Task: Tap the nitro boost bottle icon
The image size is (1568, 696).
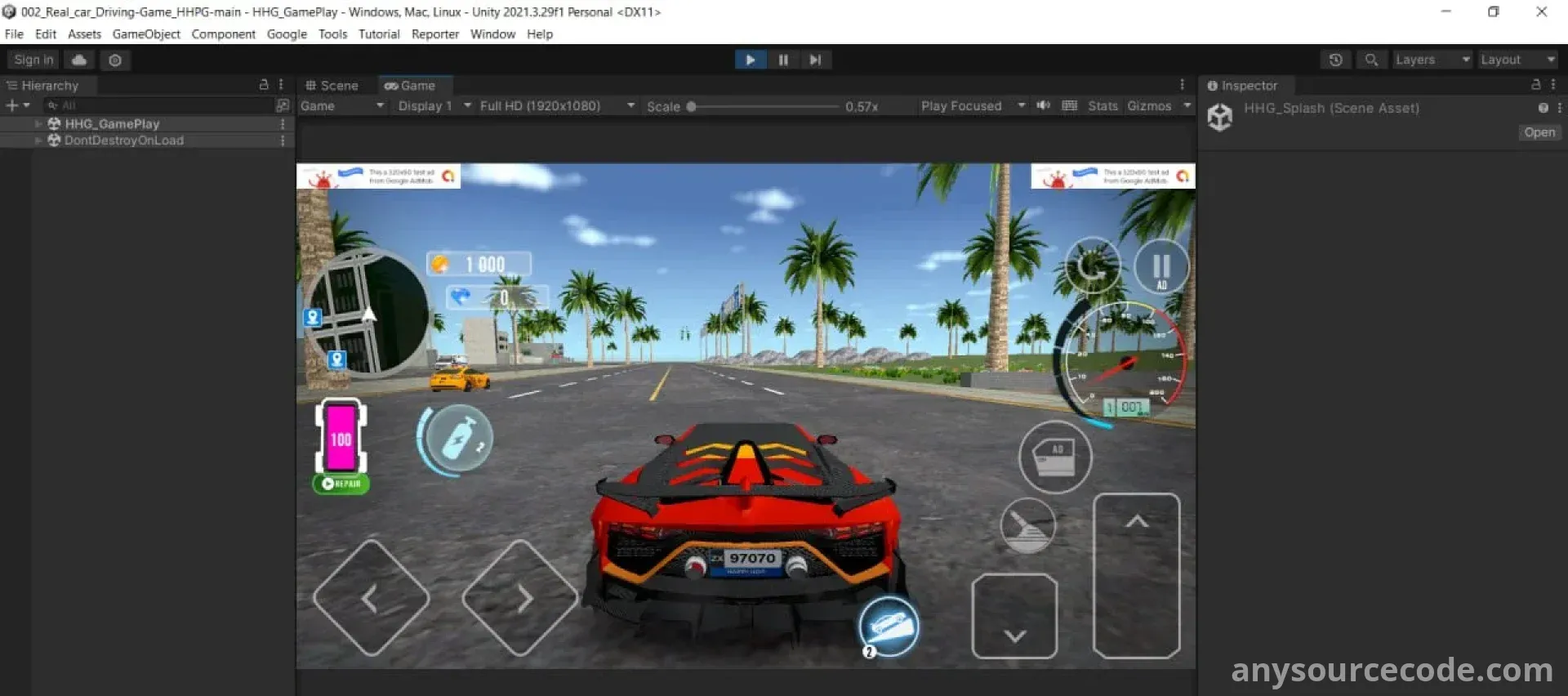Action: (459, 439)
